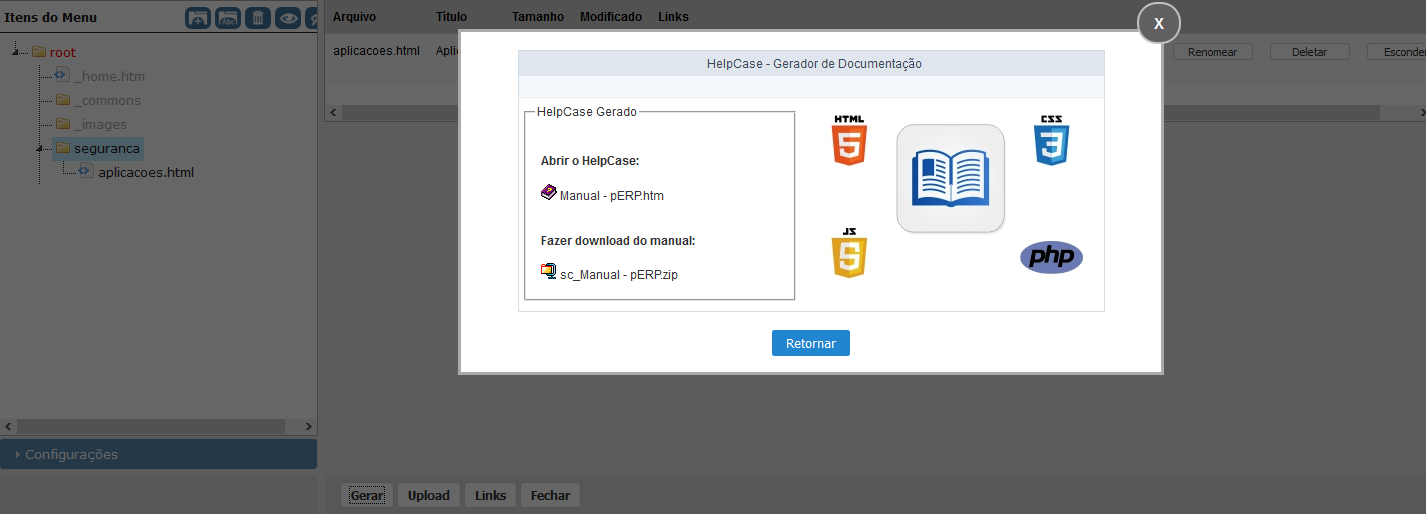Click the Renomear button
1426x514 pixels.
tap(1212, 52)
